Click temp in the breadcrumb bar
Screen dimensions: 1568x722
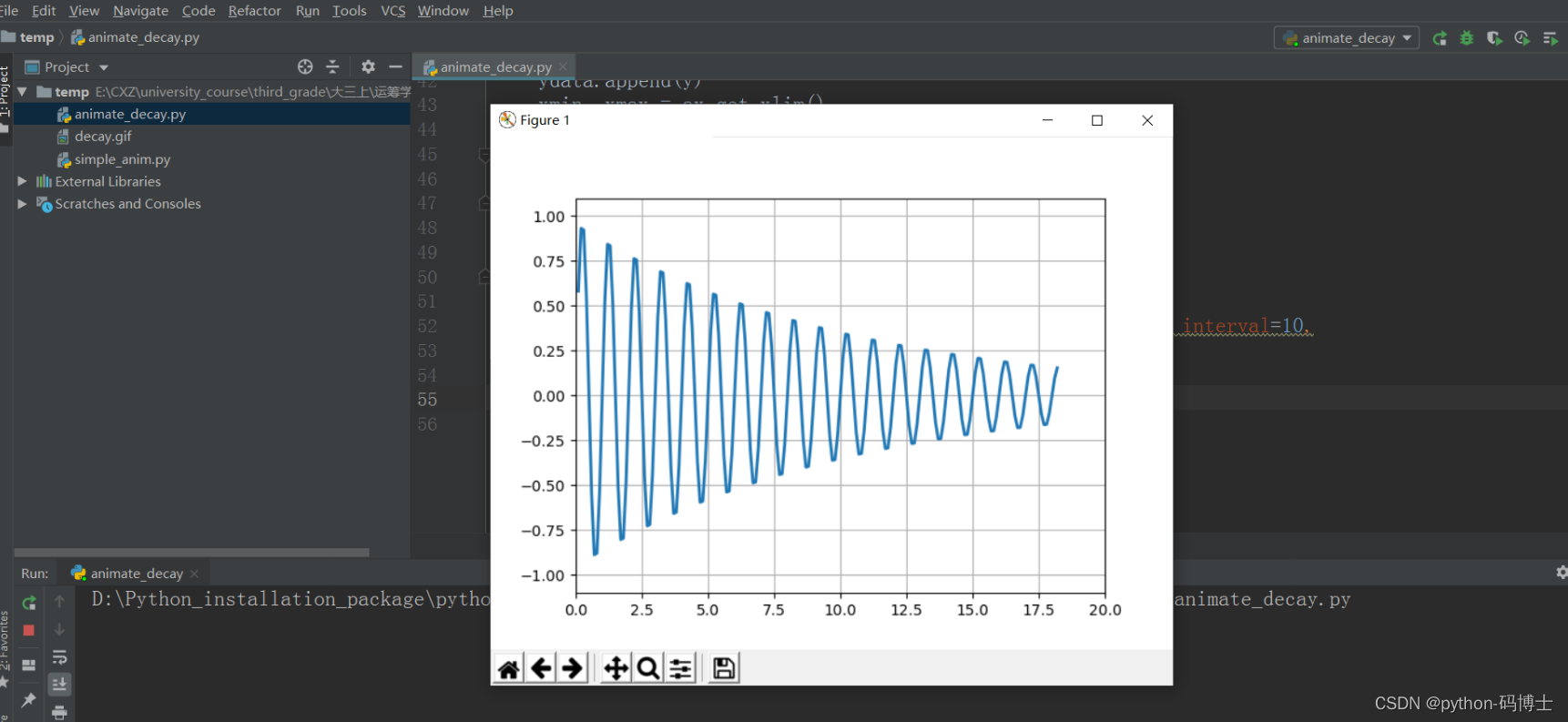click(x=36, y=37)
